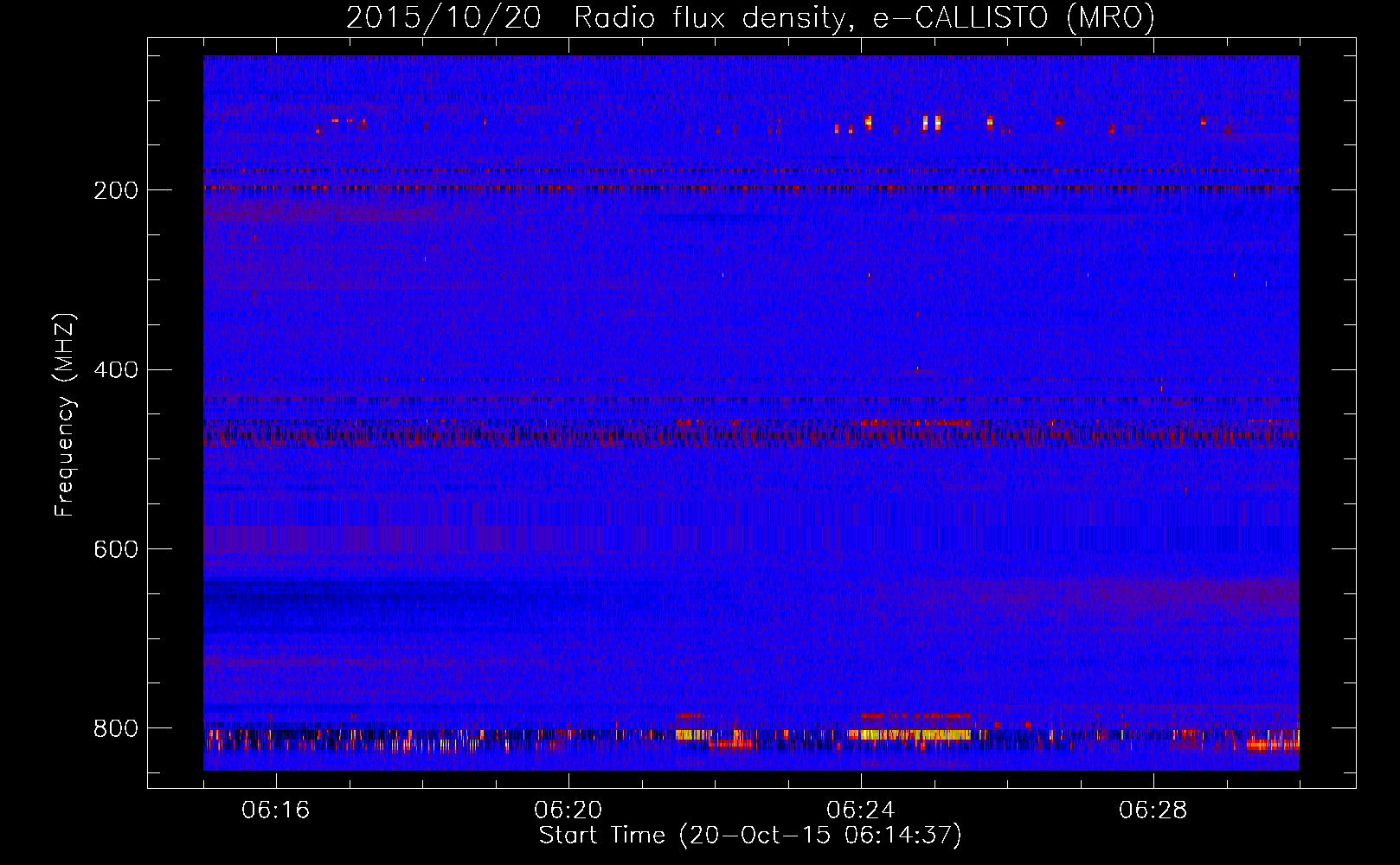Viewport: 1400px width, 865px height.
Task: Click the 06:16 time tick label
Action: [275, 811]
